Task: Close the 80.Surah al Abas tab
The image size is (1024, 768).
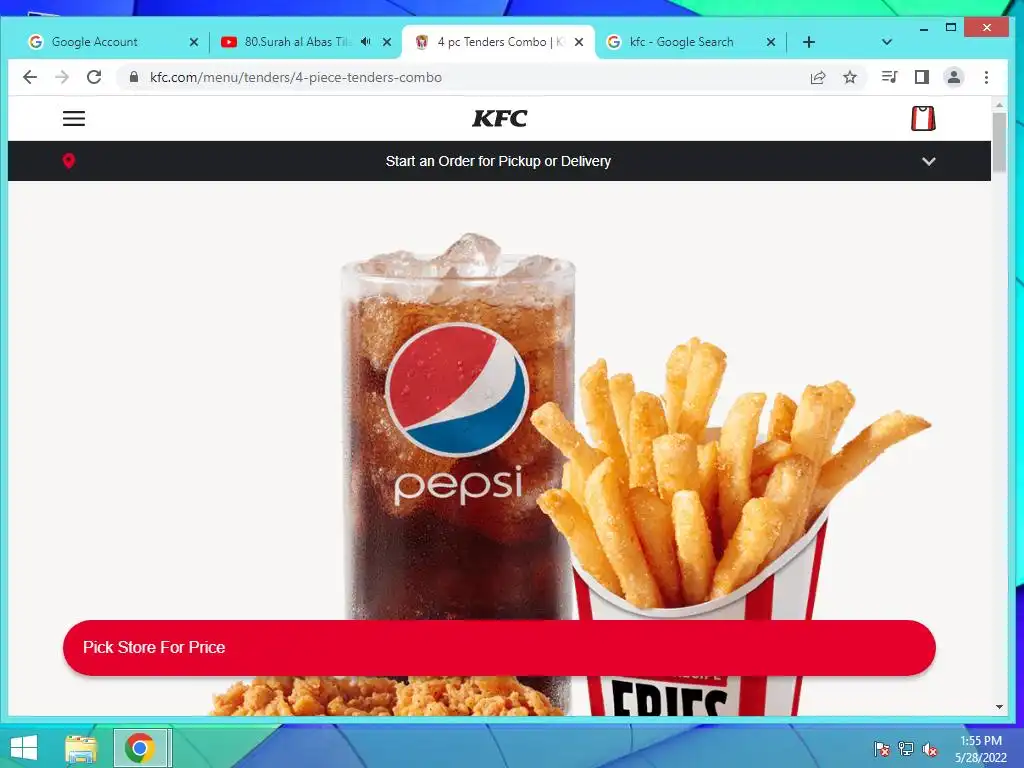Action: coord(387,42)
